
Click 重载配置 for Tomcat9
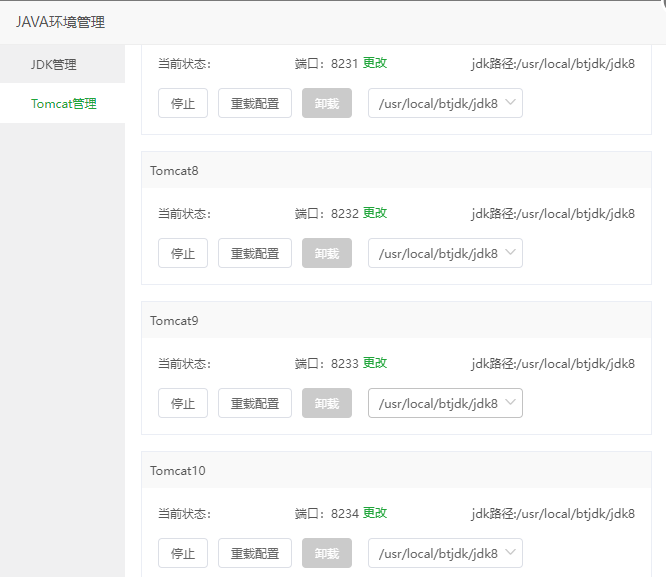(255, 403)
